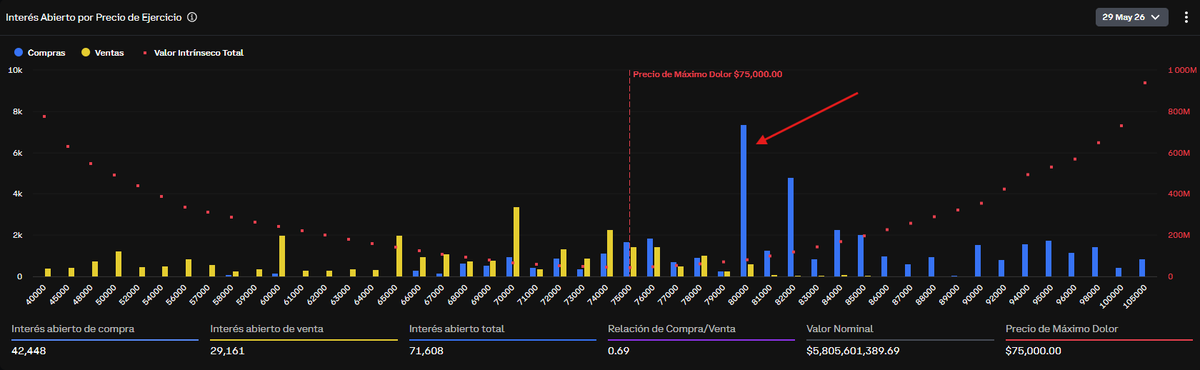This screenshot has height=370, width=1200.
Task: Click the 600M label on the right axis
Action: point(1180,153)
